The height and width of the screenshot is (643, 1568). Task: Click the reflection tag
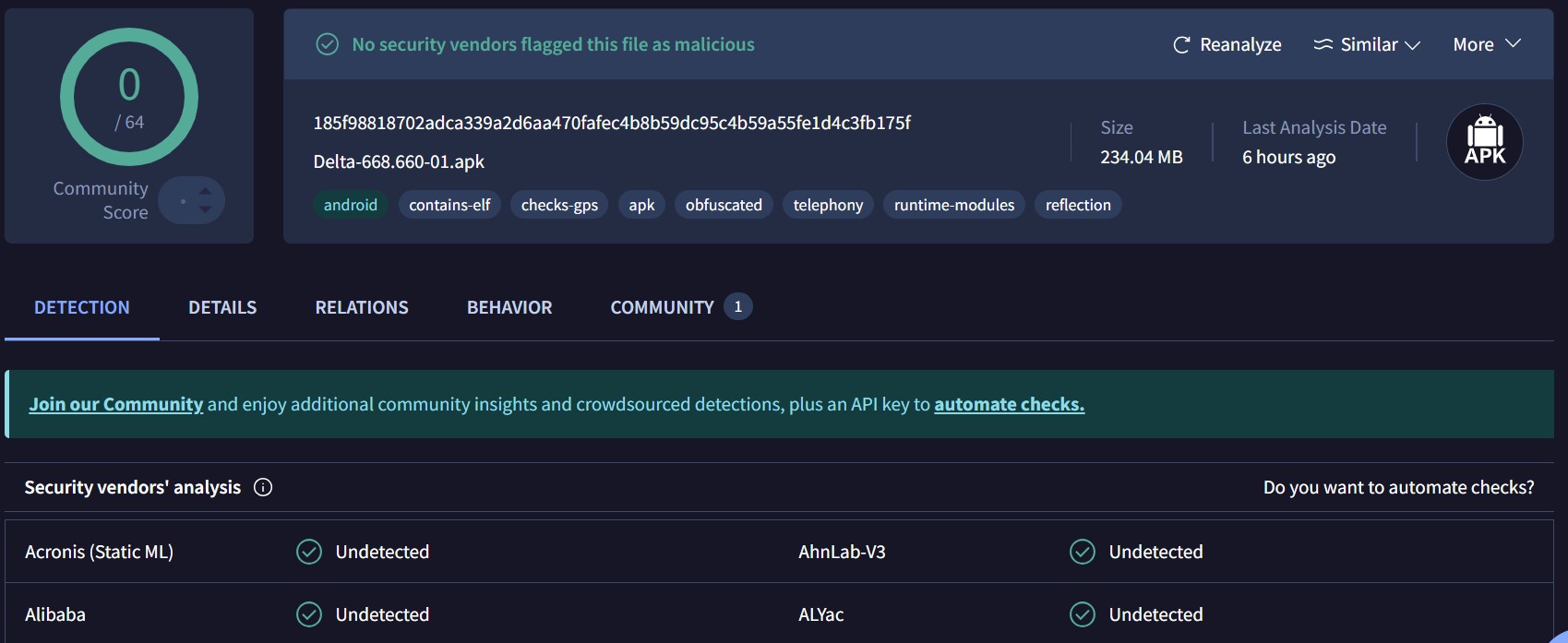point(1078,205)
